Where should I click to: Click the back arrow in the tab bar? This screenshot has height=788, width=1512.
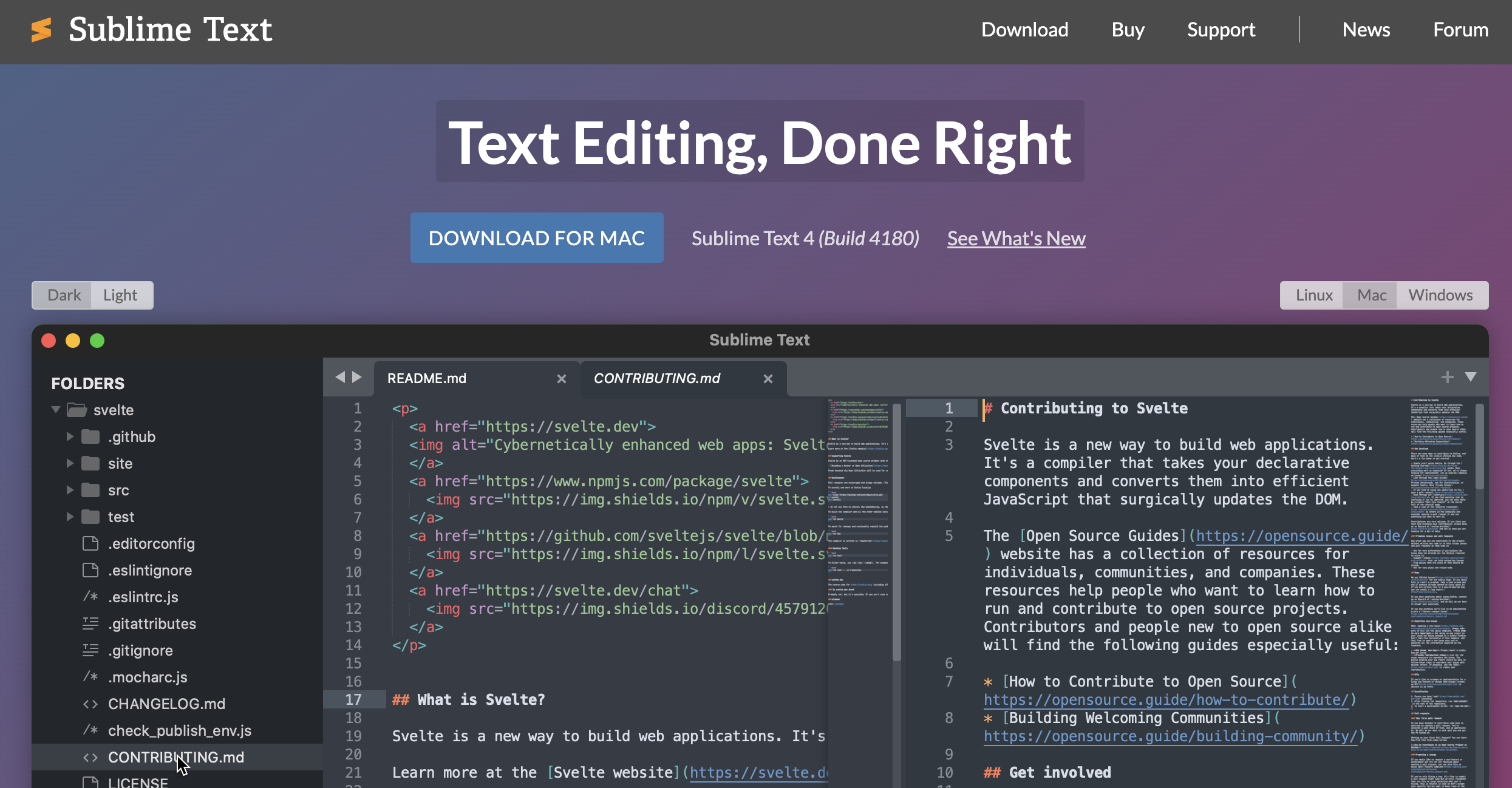(x=340, y=377)
